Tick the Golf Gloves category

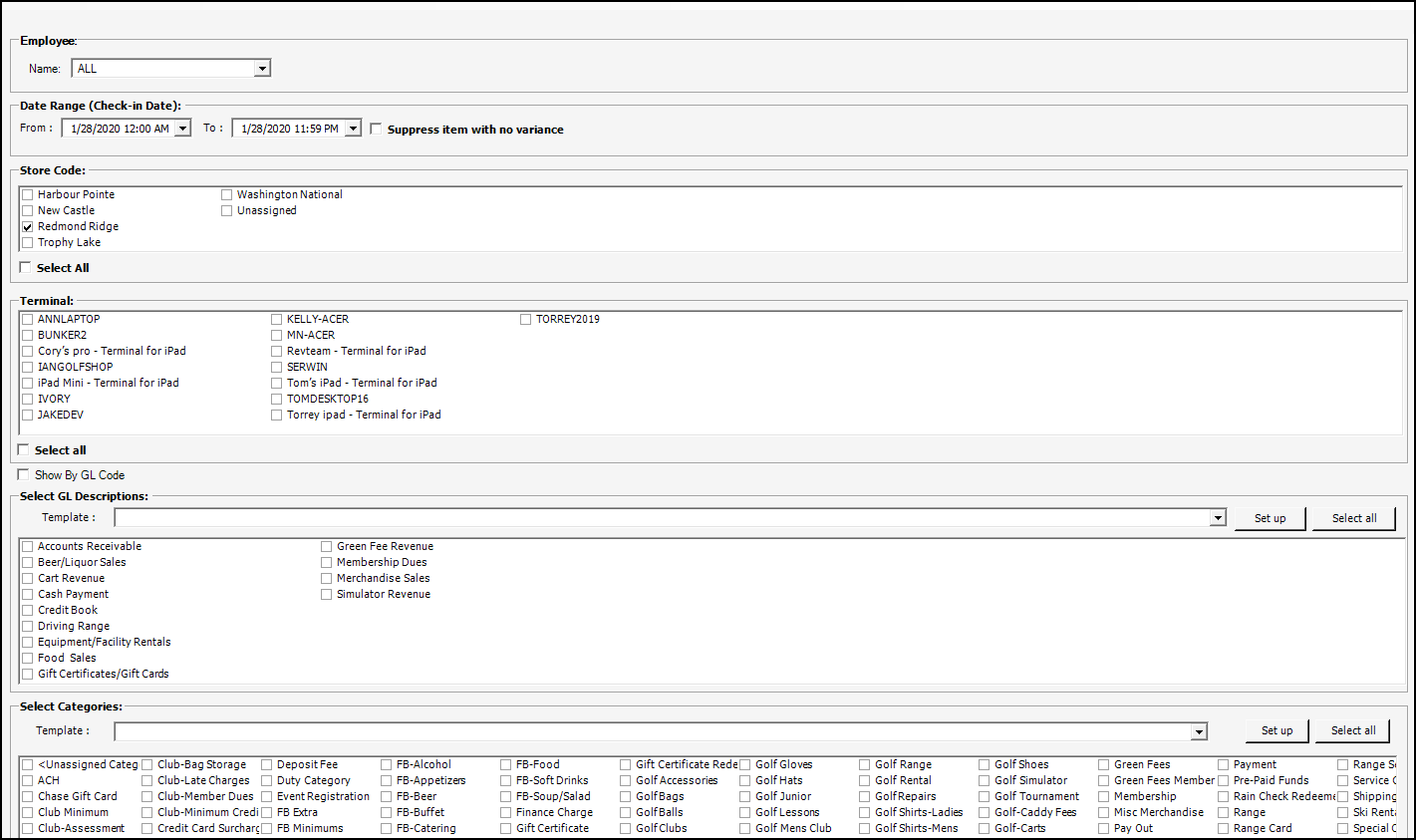coord(745,765)
